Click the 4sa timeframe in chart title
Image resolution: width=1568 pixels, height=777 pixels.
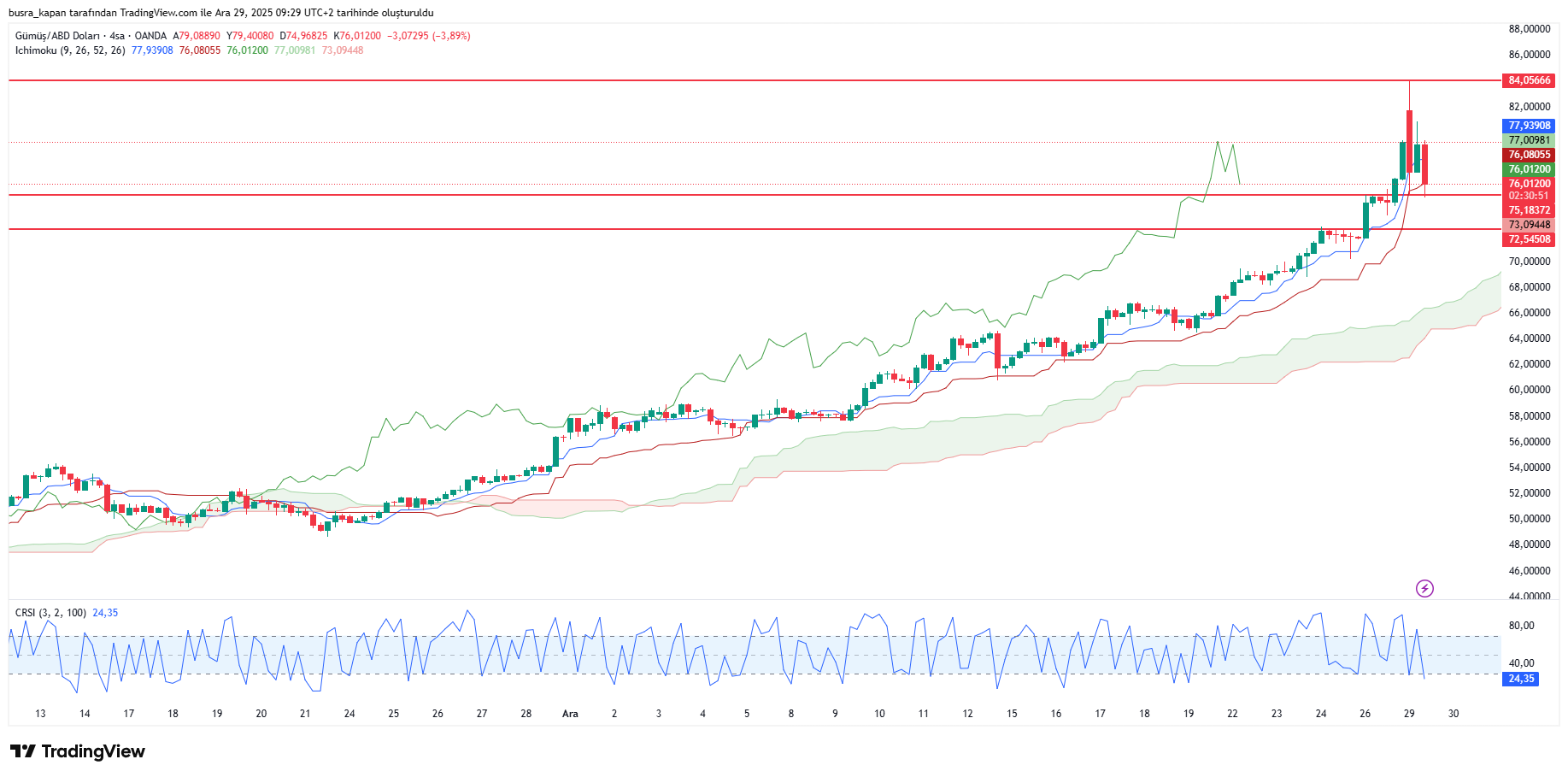tap(117, 36)
